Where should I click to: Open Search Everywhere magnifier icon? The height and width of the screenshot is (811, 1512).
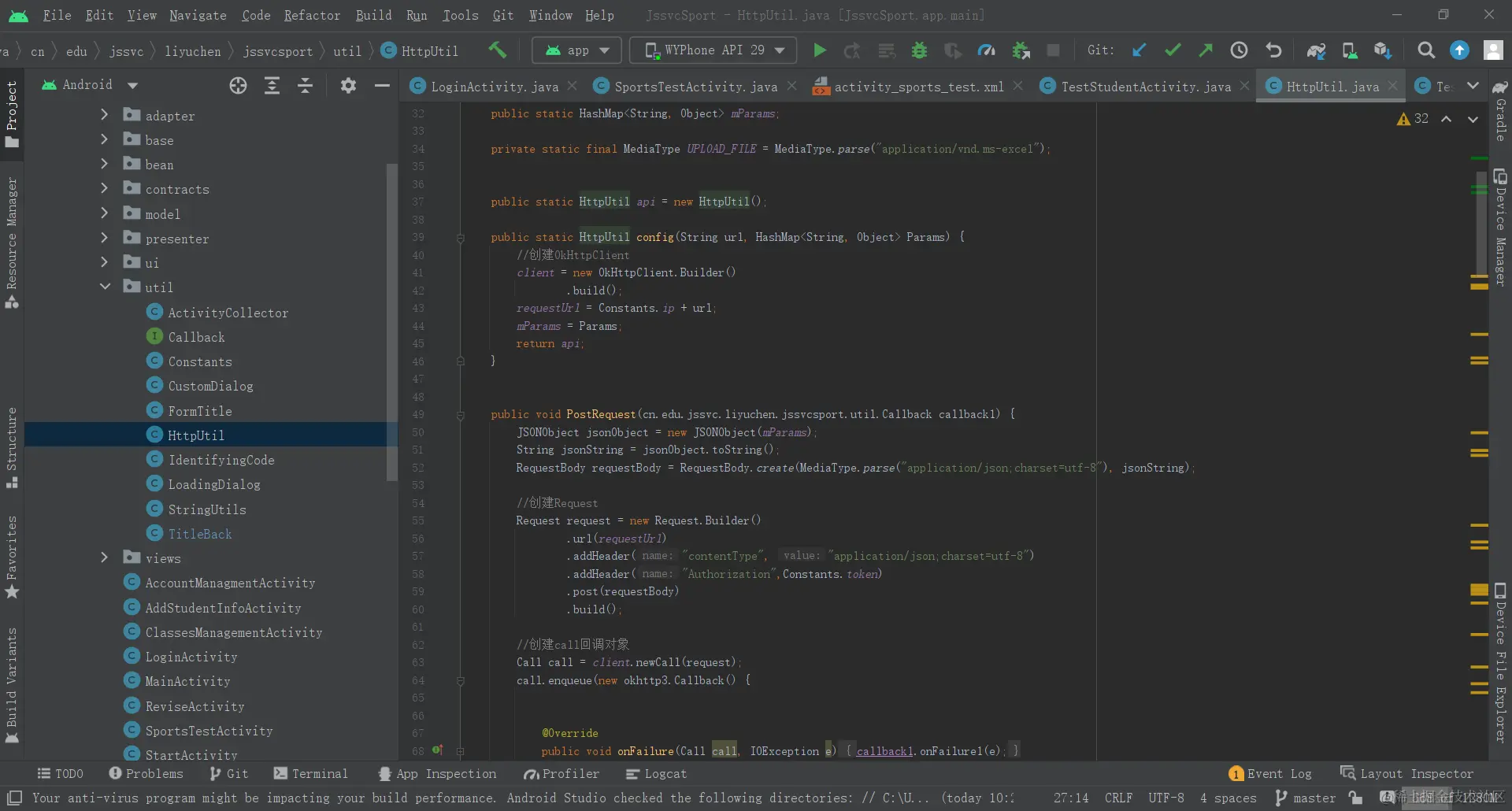[1425, 50]
